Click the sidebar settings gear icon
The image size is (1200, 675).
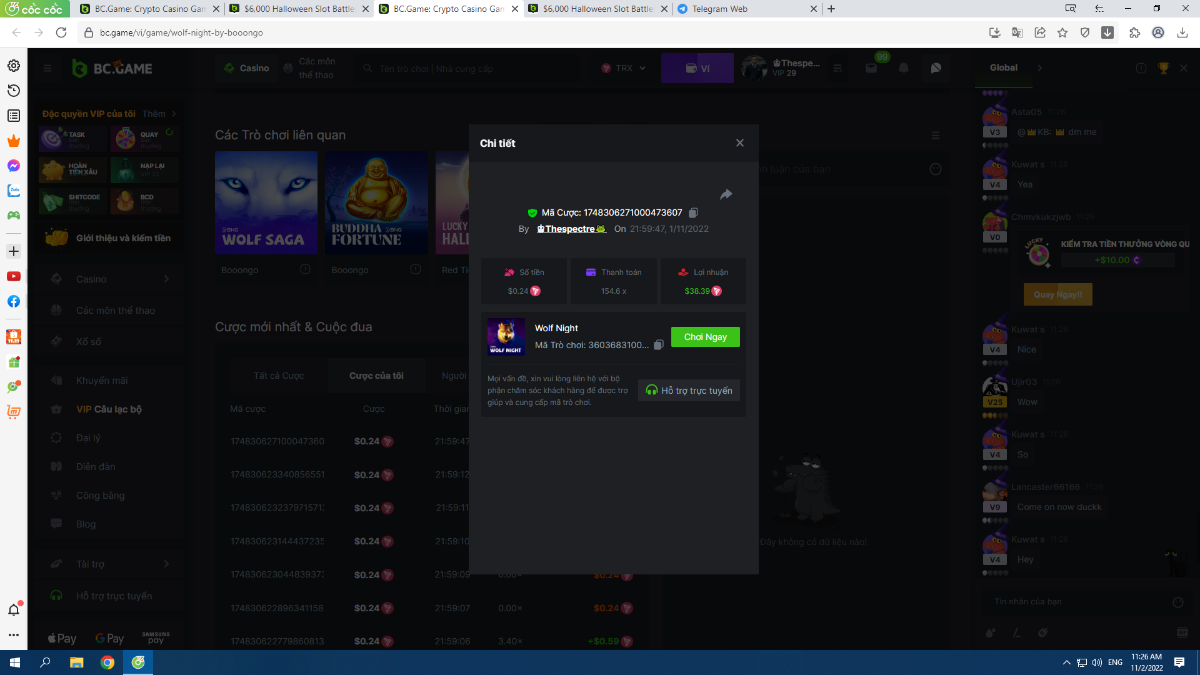pos(14,65)
